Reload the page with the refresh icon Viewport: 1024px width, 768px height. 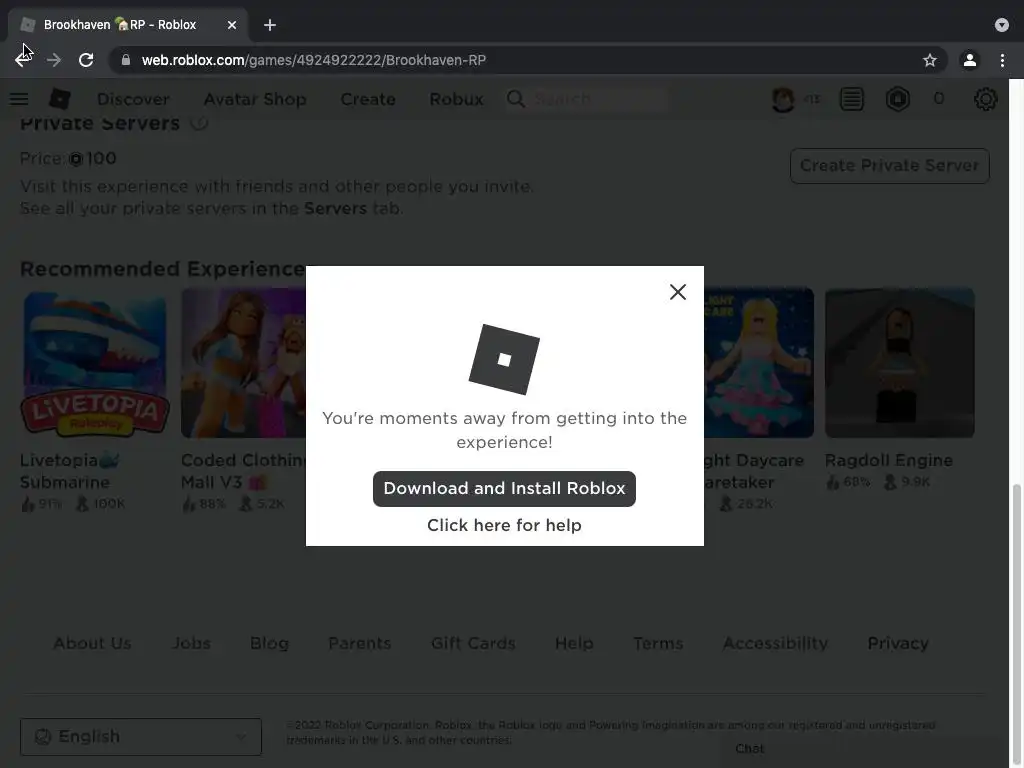(86, 60)
